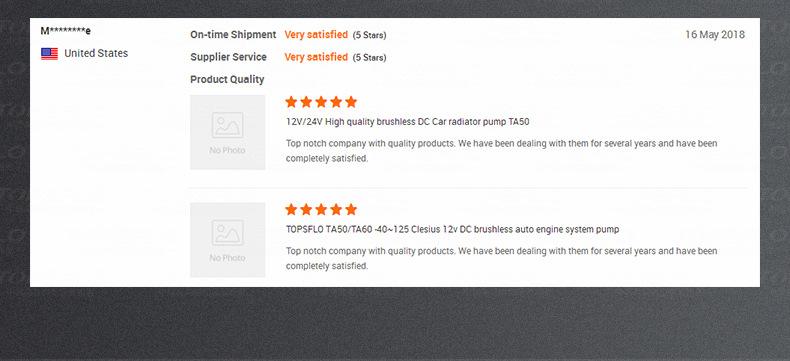The image size is (790, 361).
Task: Click the first star of the TA50 radiator pump rating
Action: coord(291,102)
